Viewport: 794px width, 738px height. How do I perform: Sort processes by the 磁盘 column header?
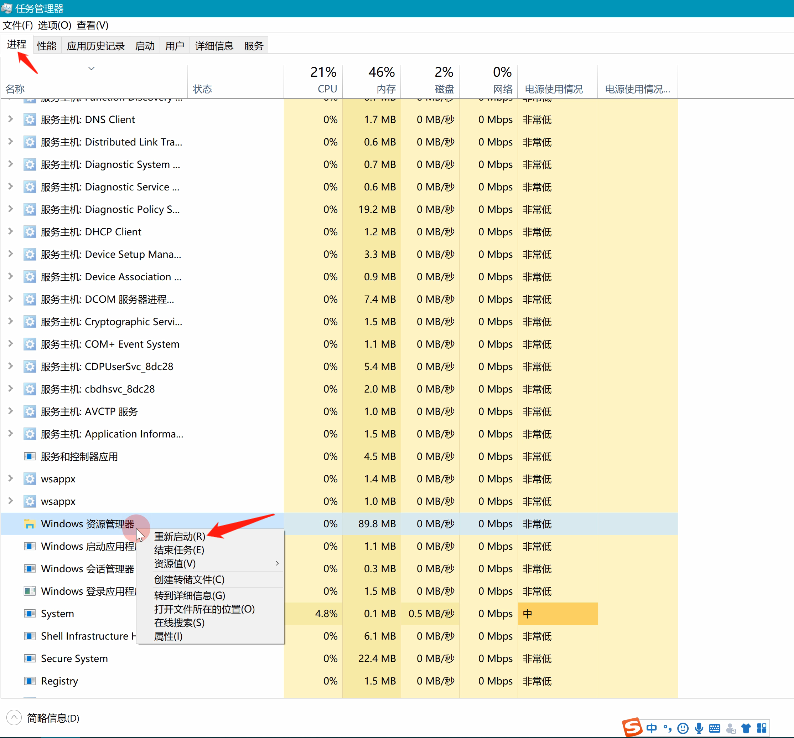click(430, 81)
